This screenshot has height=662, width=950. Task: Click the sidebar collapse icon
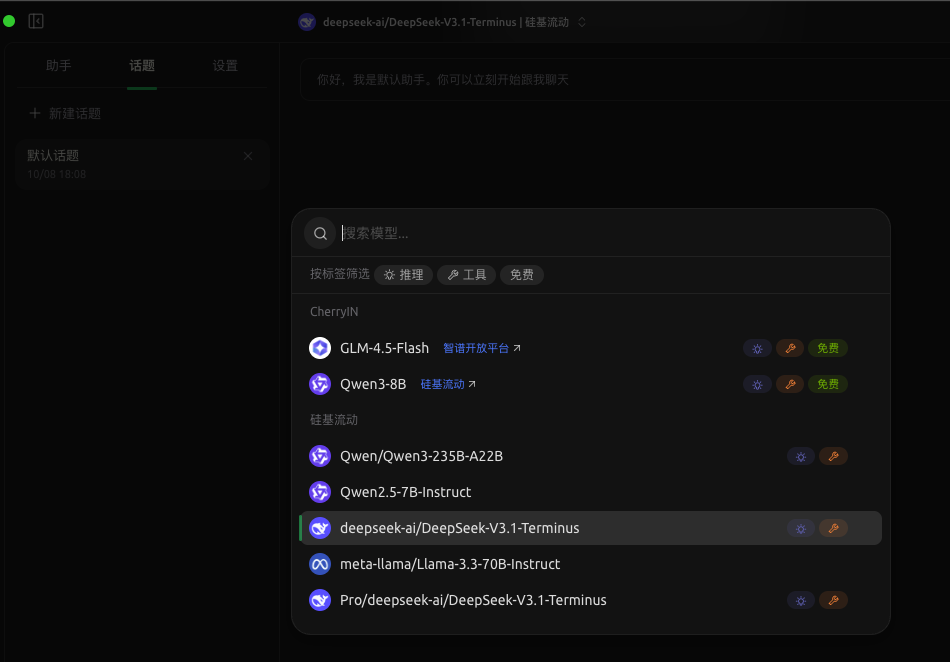pos(36,21)
